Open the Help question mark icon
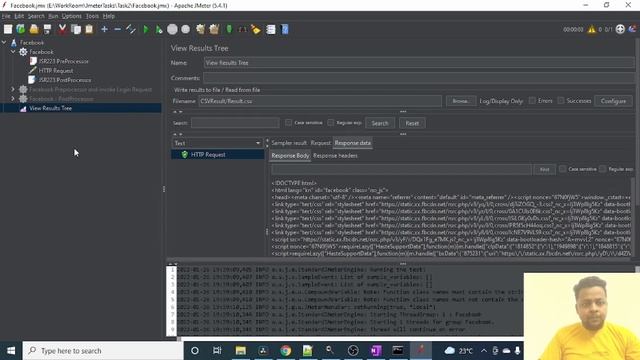640x360 pixels. (285, 29)
